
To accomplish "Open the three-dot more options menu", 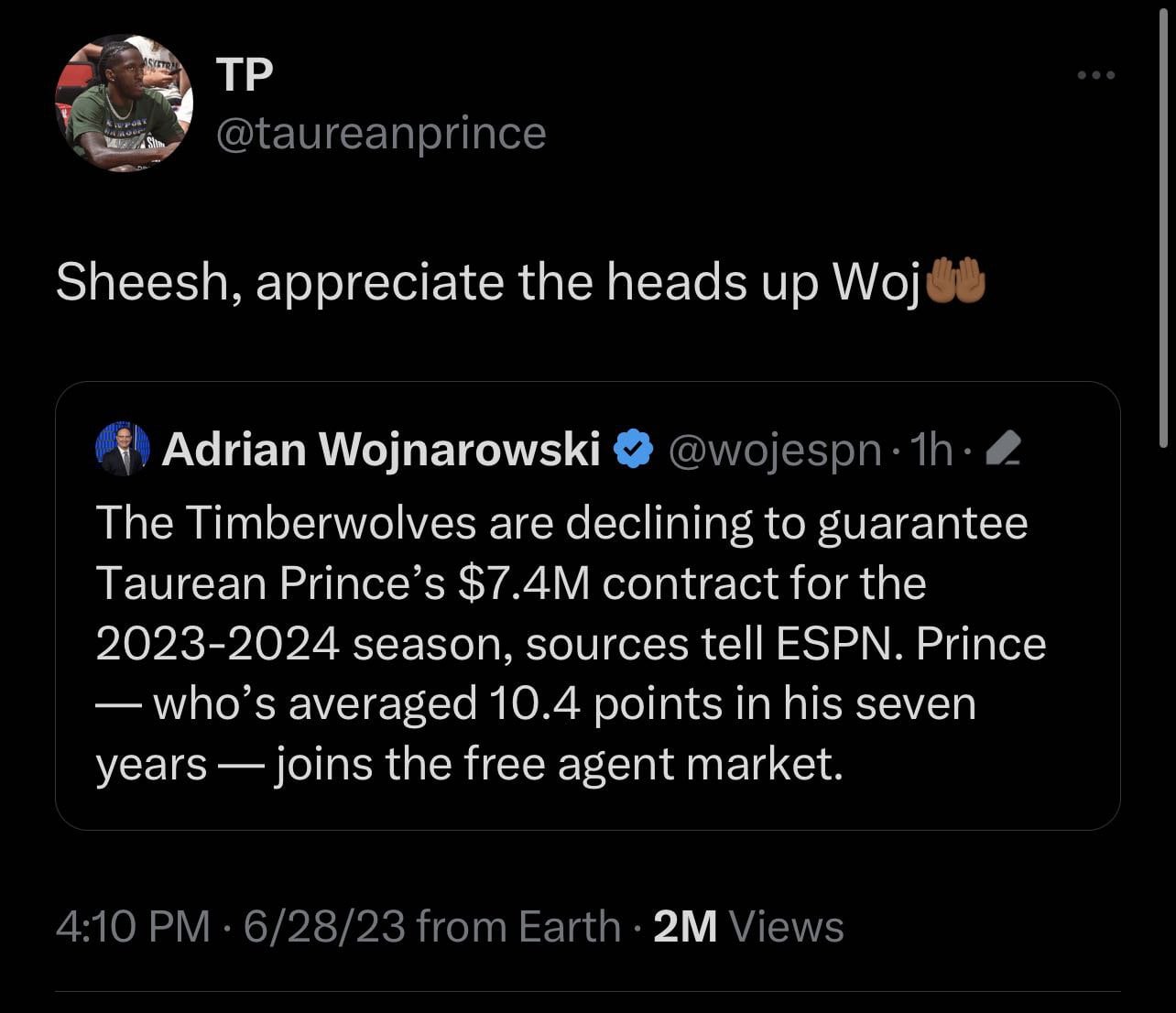I will pyautogui.click(x=1095, y=75).
